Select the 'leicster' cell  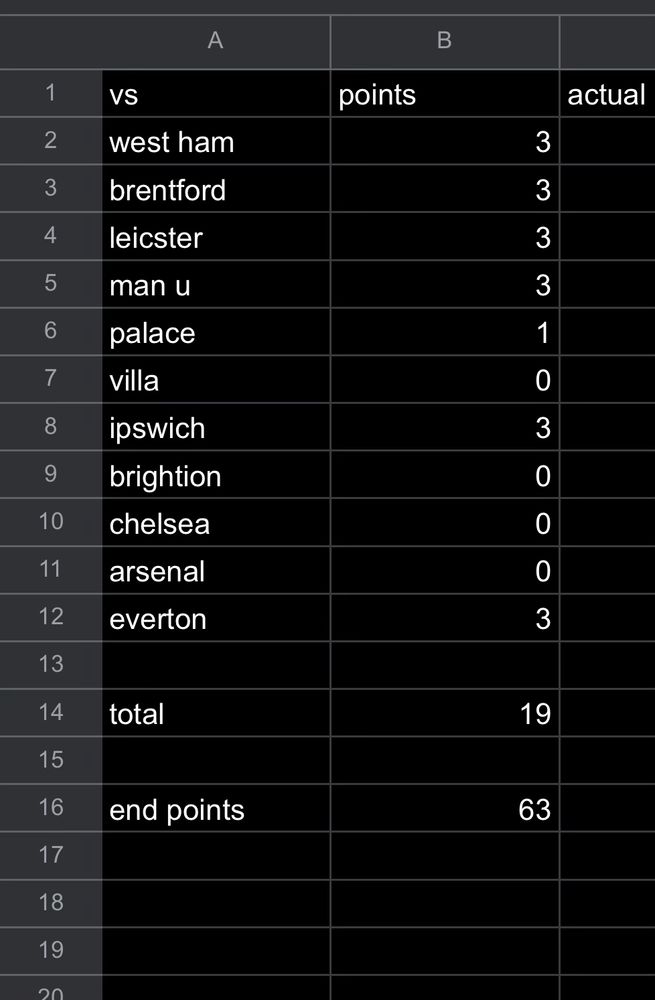pos(215,238)
